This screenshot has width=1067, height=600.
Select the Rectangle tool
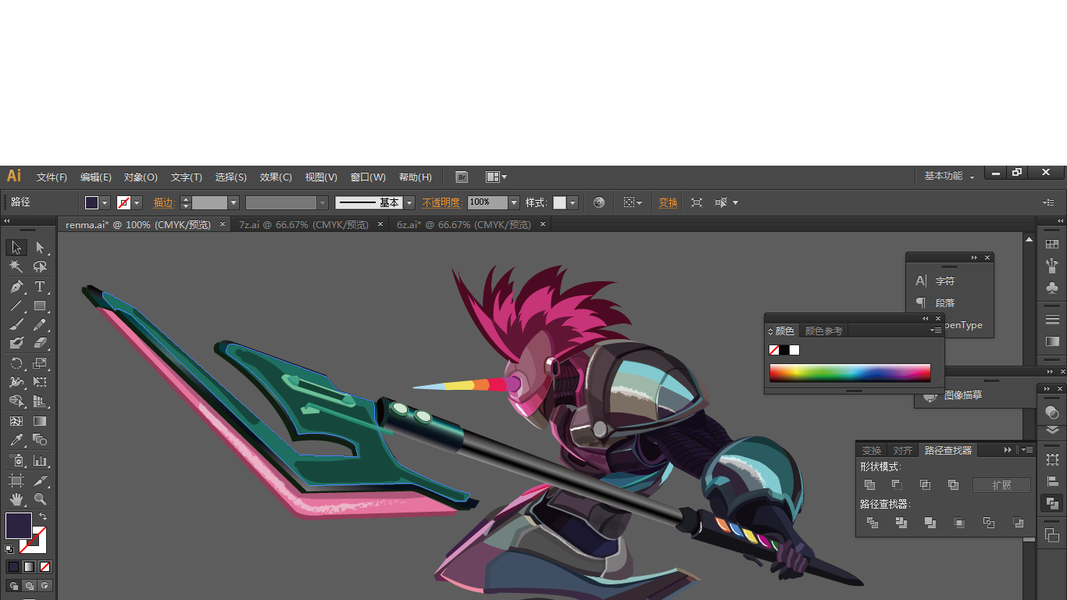(40, 305)
